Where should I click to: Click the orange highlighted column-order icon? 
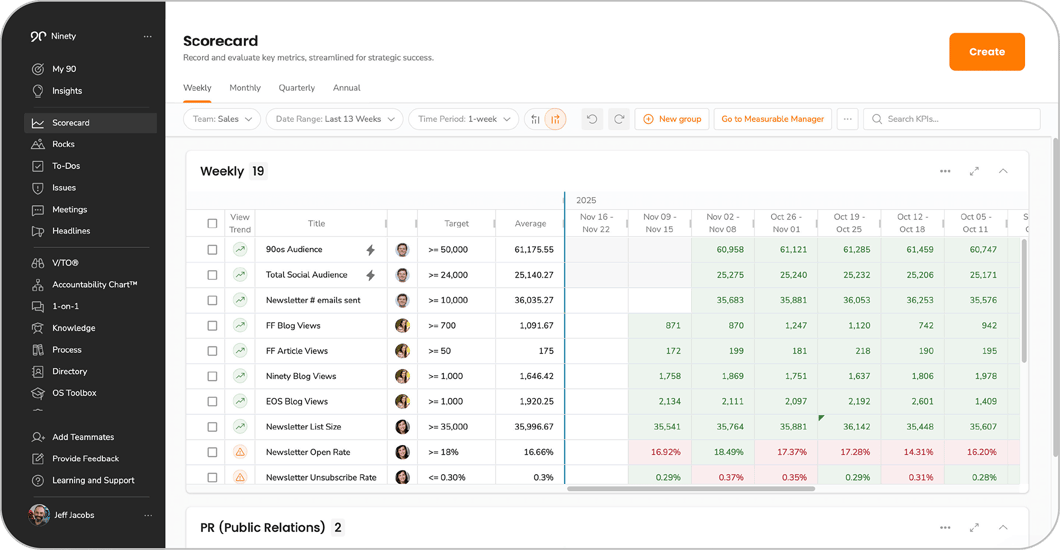coord(555,119)
